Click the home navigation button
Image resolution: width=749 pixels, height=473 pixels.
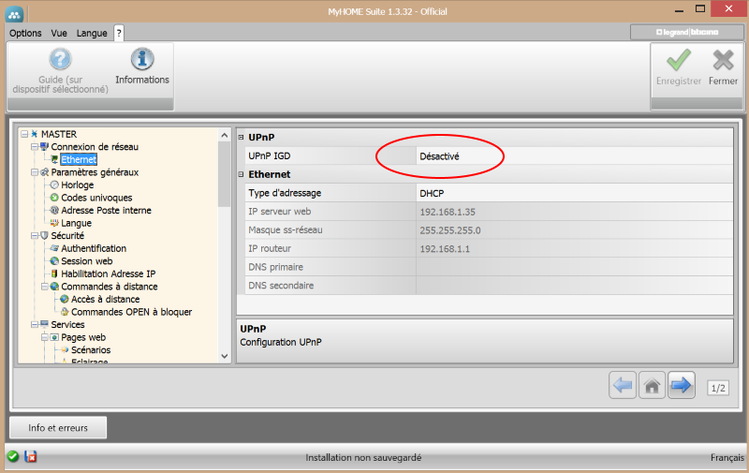[x=652, y=385]
